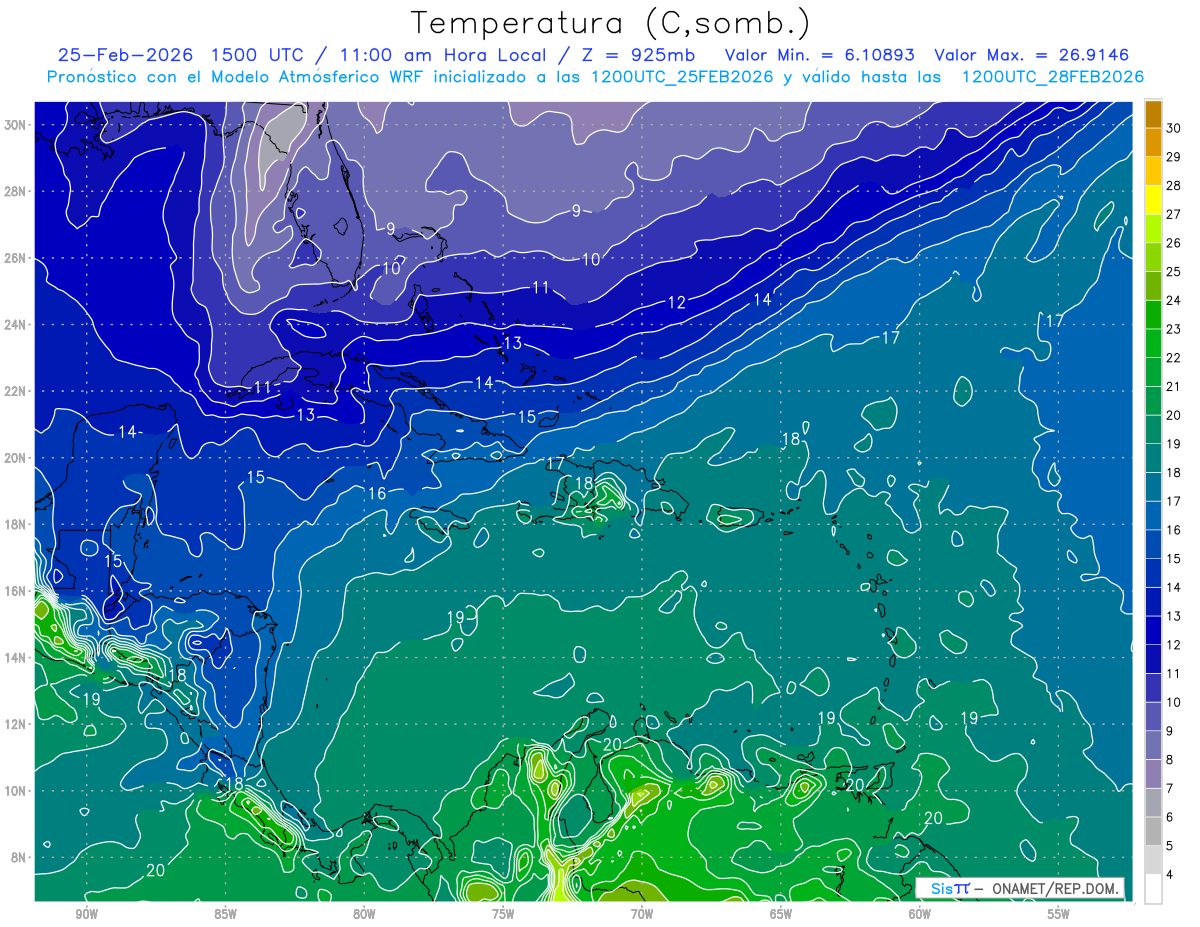Click the 24N latitude axis label
1200x927 pixels.
pyautogui.click(x=16, y=324)
